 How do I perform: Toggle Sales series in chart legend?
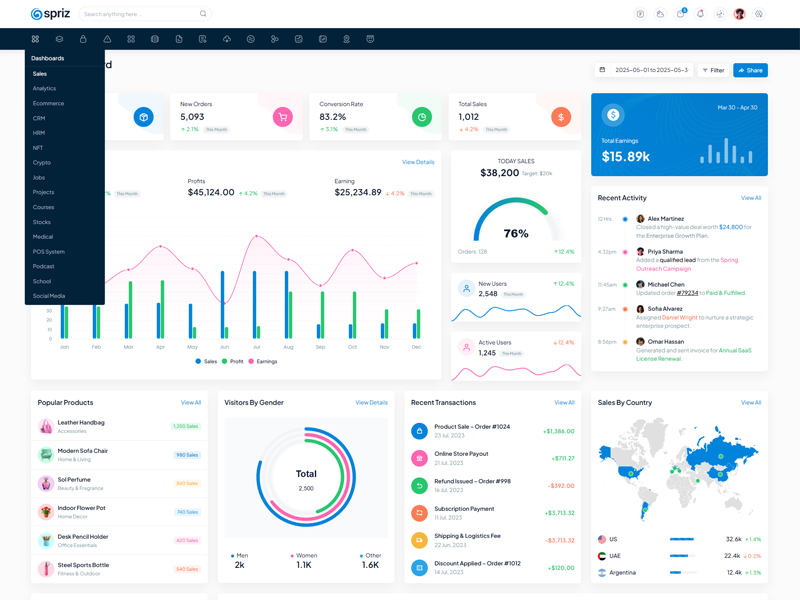206,361
